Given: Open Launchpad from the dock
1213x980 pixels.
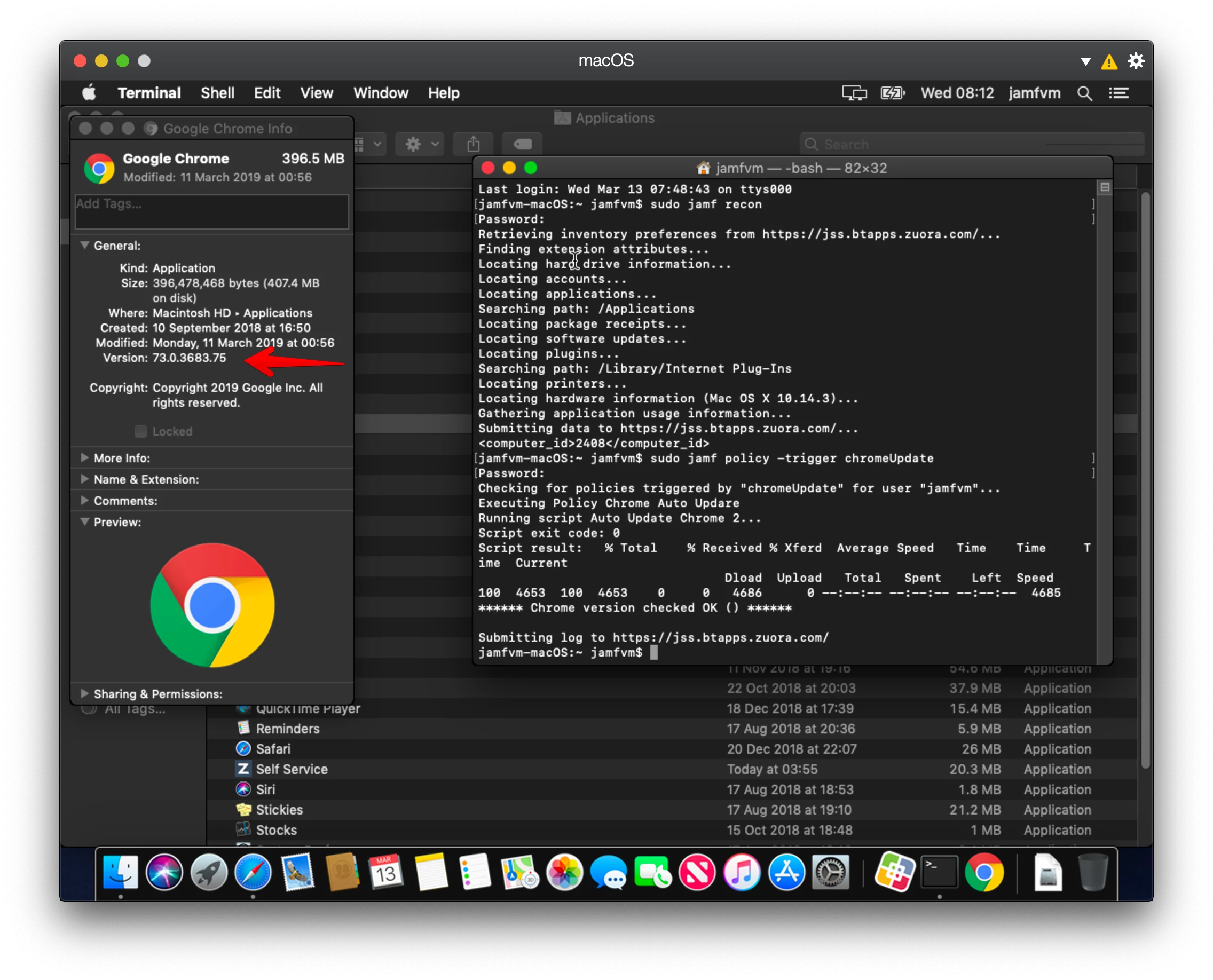Looking at the screenshot, I should 208,873.
